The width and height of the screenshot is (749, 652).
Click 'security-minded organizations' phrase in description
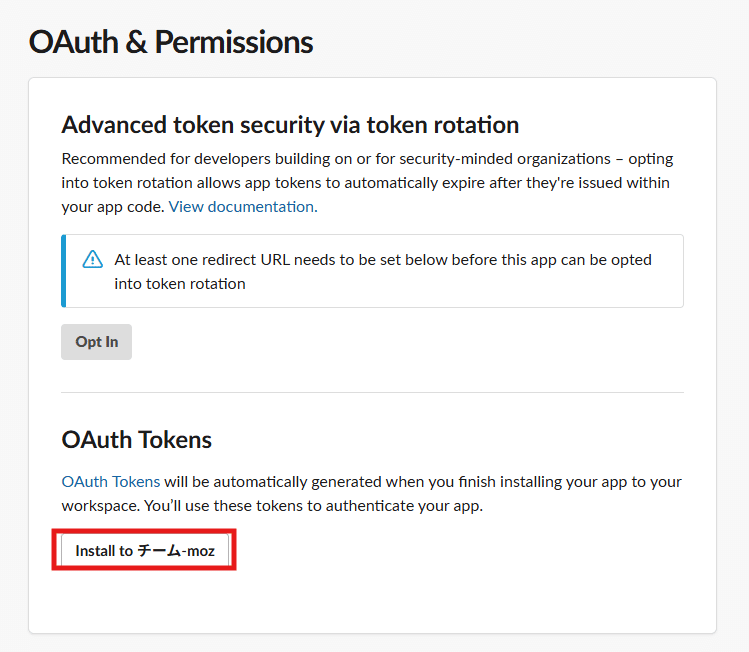[x=505, y=159]
